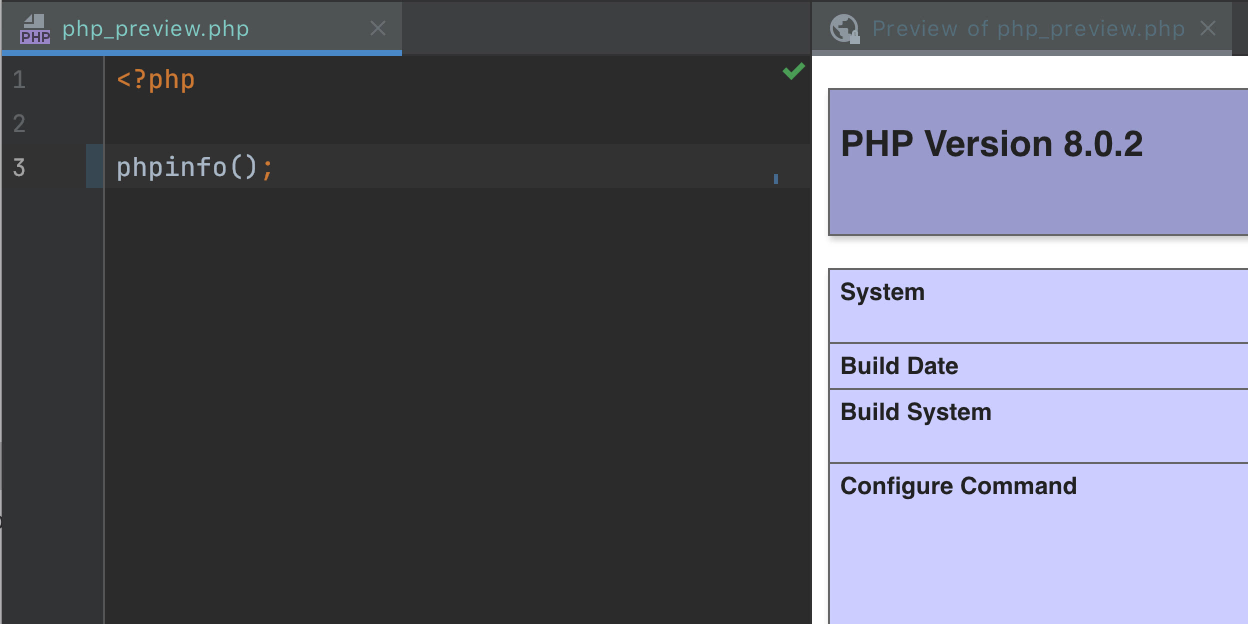Click the PHP file icon on the editor tab

[x=35, y=29]
